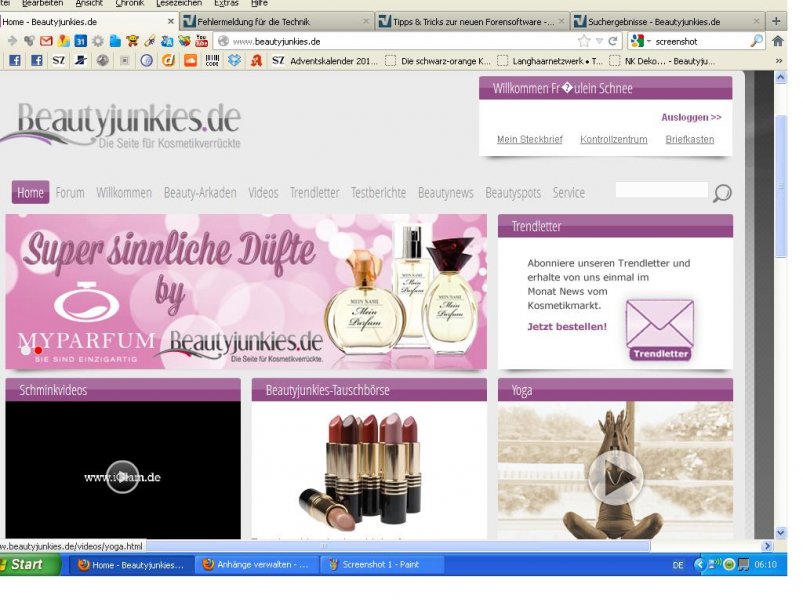Open a new tab with the plus button

click(x=776, y=21)
